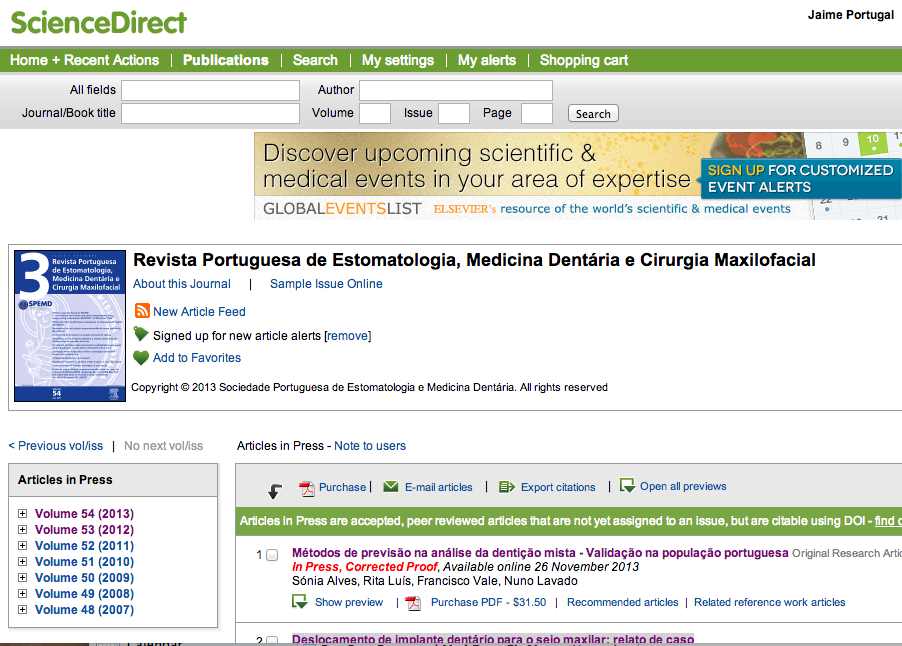Click the green alert tag icon beside Signed up
This screenshot has height=646, width=902.
141,334
